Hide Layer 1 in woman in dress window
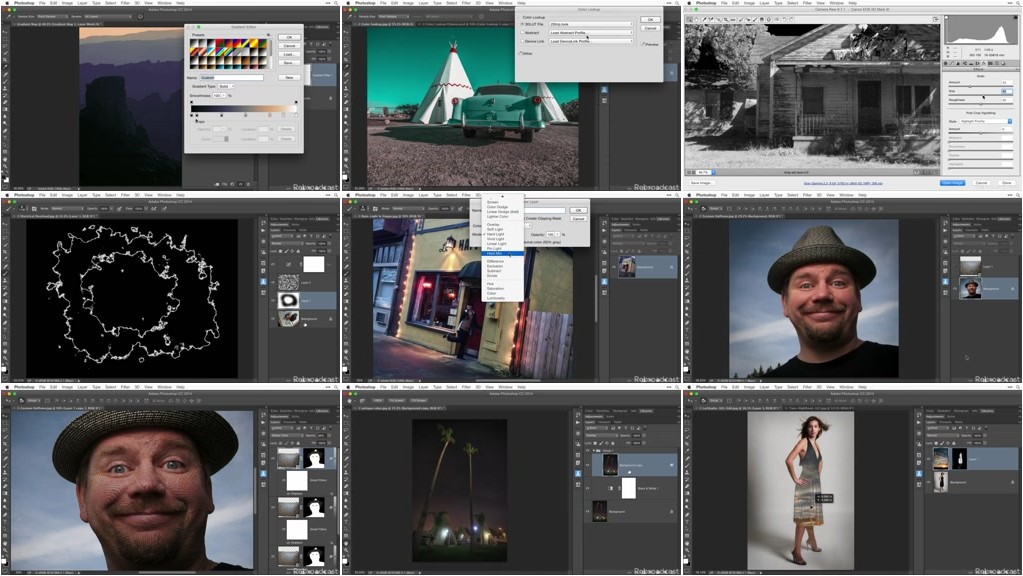The width and height of the screenshot is (1023, 576). 928,459
